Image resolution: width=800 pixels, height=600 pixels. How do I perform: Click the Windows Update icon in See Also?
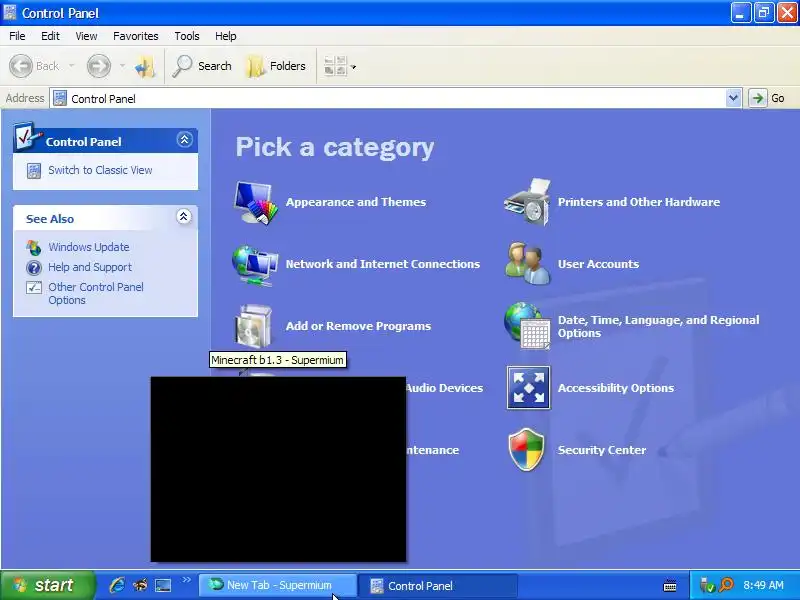point(34,247)
